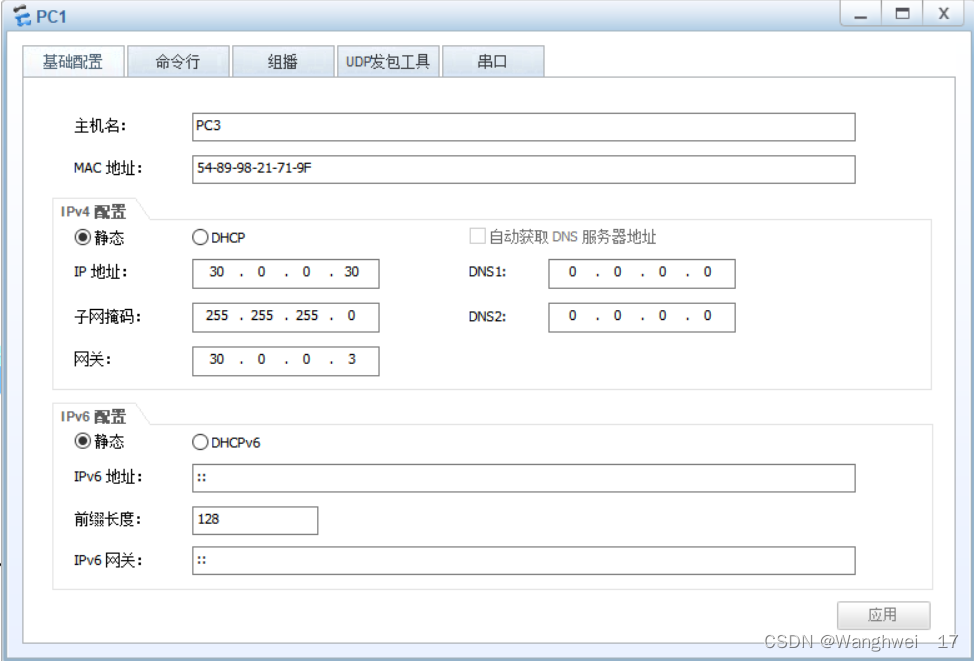The width and height of the screenshot is (974, 661).
Task: Click the IPv6 配置 group label
Action: (94, 416)
